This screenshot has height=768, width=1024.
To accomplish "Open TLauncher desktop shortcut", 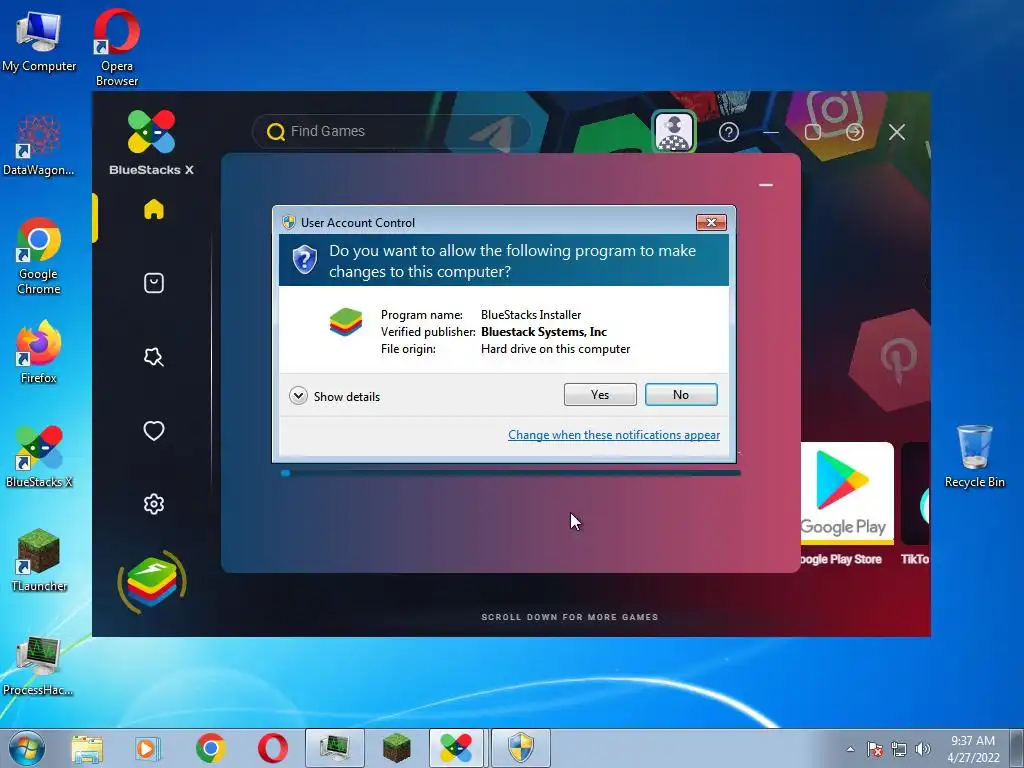I will (x=39, y=560).
